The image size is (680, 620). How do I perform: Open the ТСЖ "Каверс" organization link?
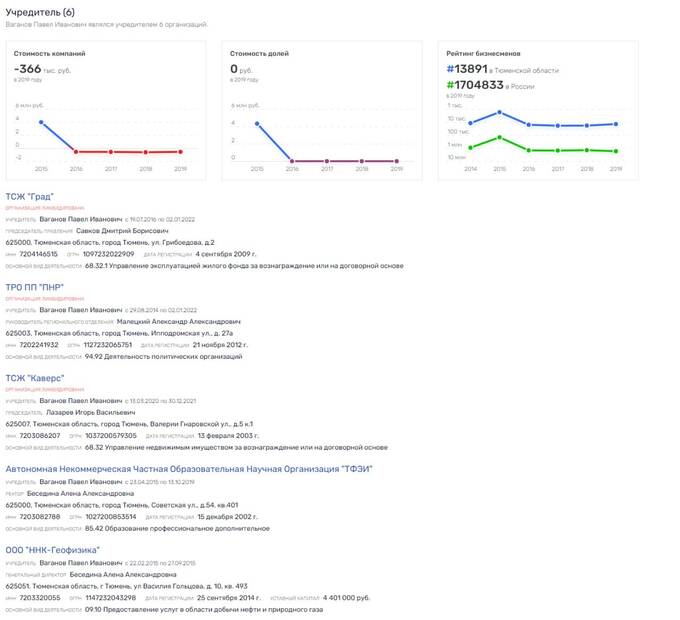[35, 378]
